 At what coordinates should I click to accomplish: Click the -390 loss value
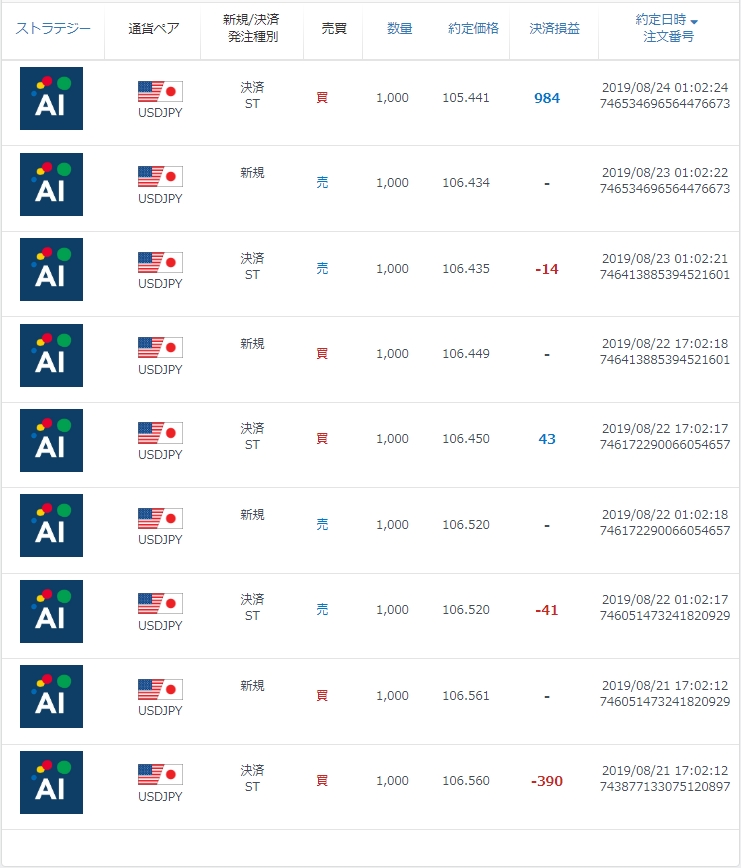[x=547, y=781]
